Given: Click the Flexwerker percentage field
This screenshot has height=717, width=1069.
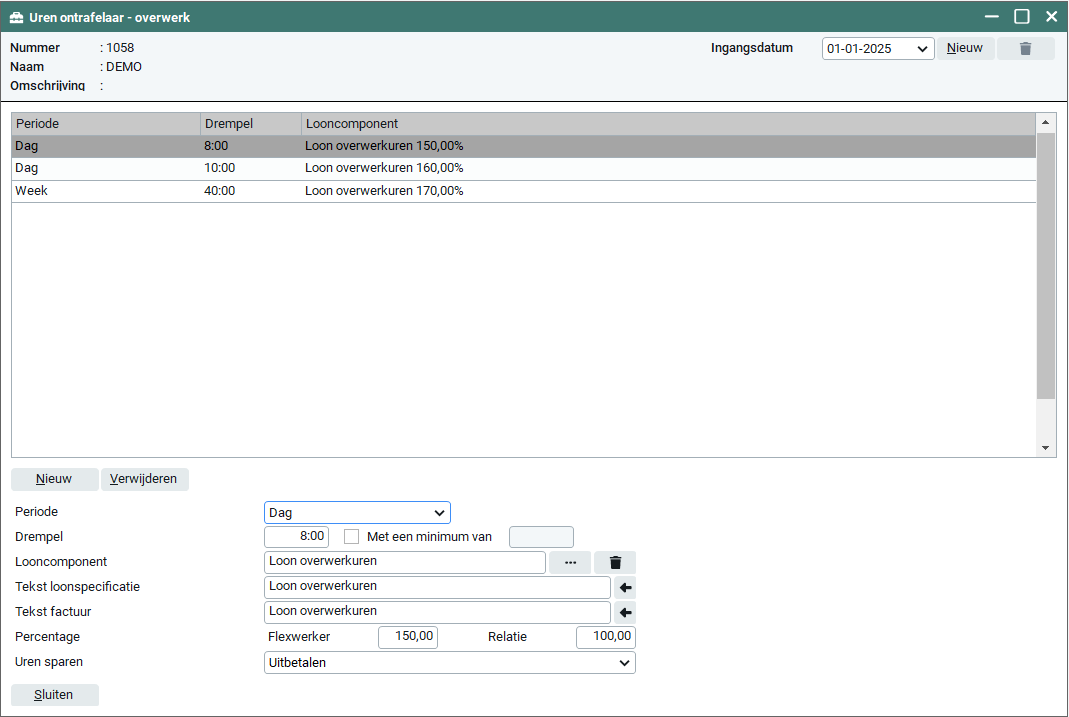Looking at the screenshot, I should coord(408,637).
